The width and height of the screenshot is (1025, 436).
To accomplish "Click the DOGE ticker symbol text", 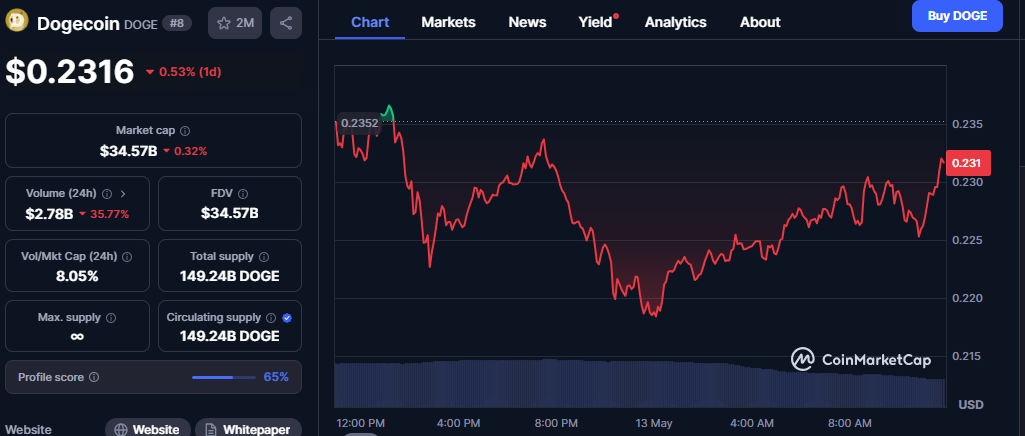I will (141, 24).
